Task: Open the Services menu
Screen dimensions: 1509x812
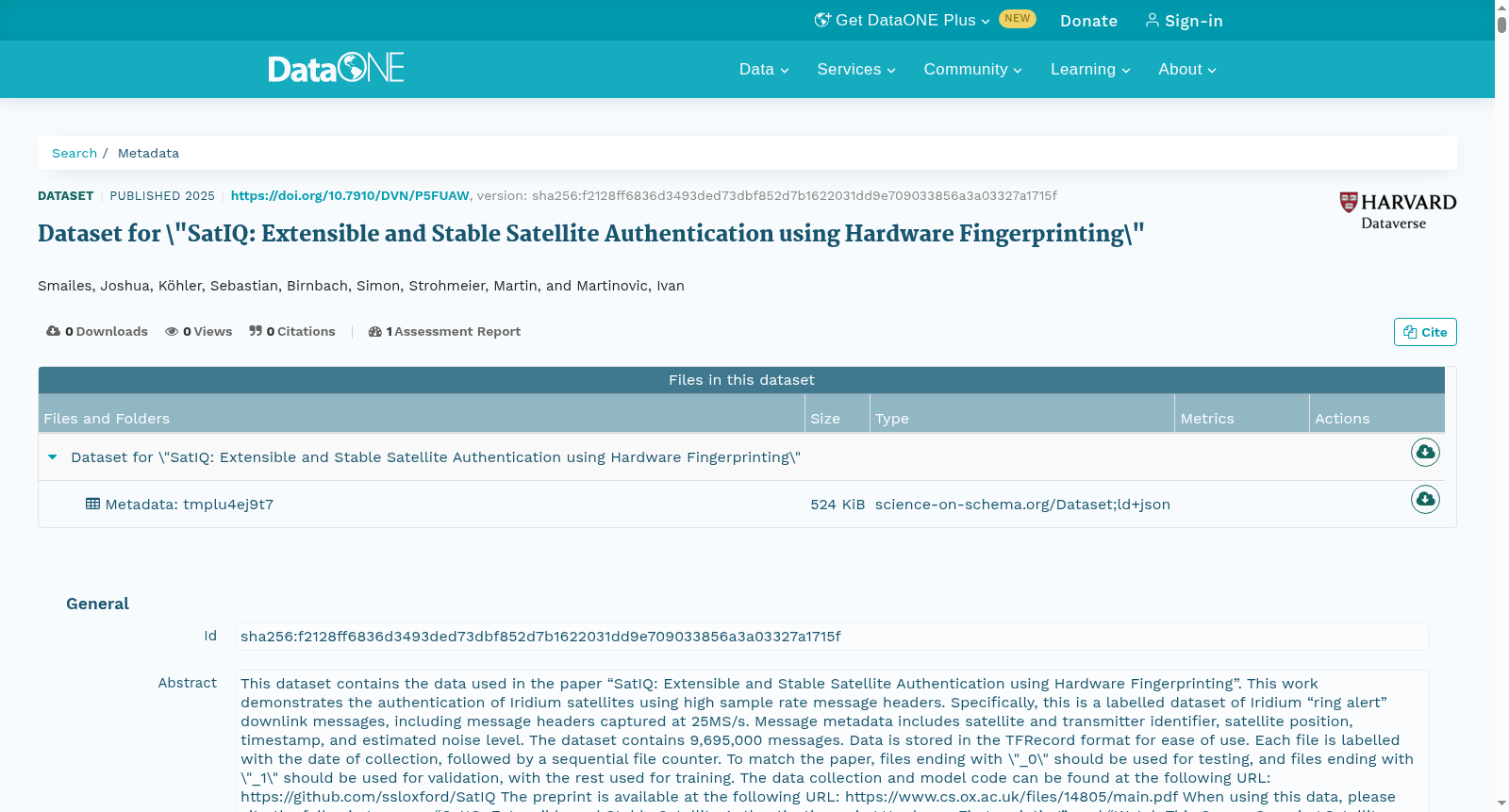Action: tap(856, 69)
